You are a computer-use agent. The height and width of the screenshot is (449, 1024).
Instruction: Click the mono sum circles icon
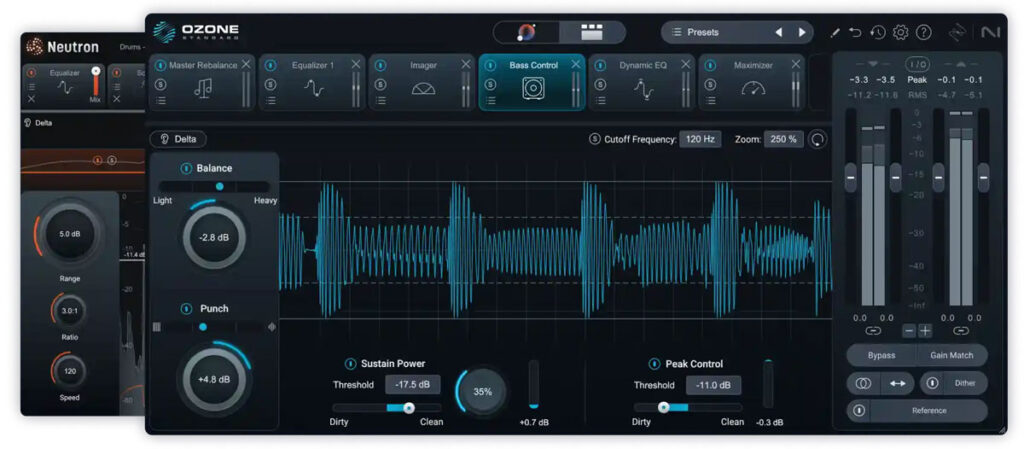(x=863, y=384)
